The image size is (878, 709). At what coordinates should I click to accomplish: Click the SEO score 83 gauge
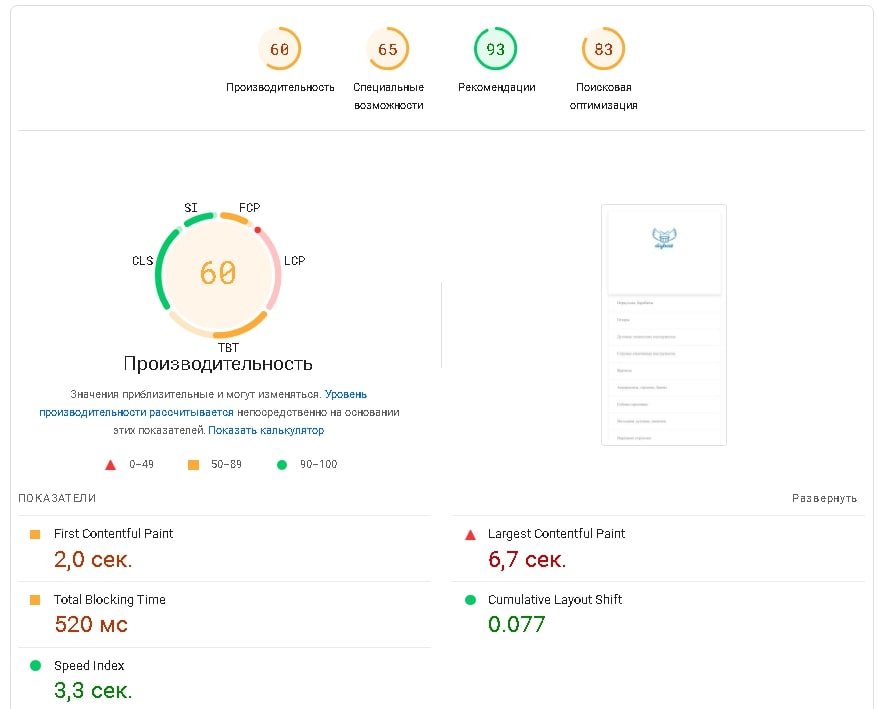coord(603,49)
